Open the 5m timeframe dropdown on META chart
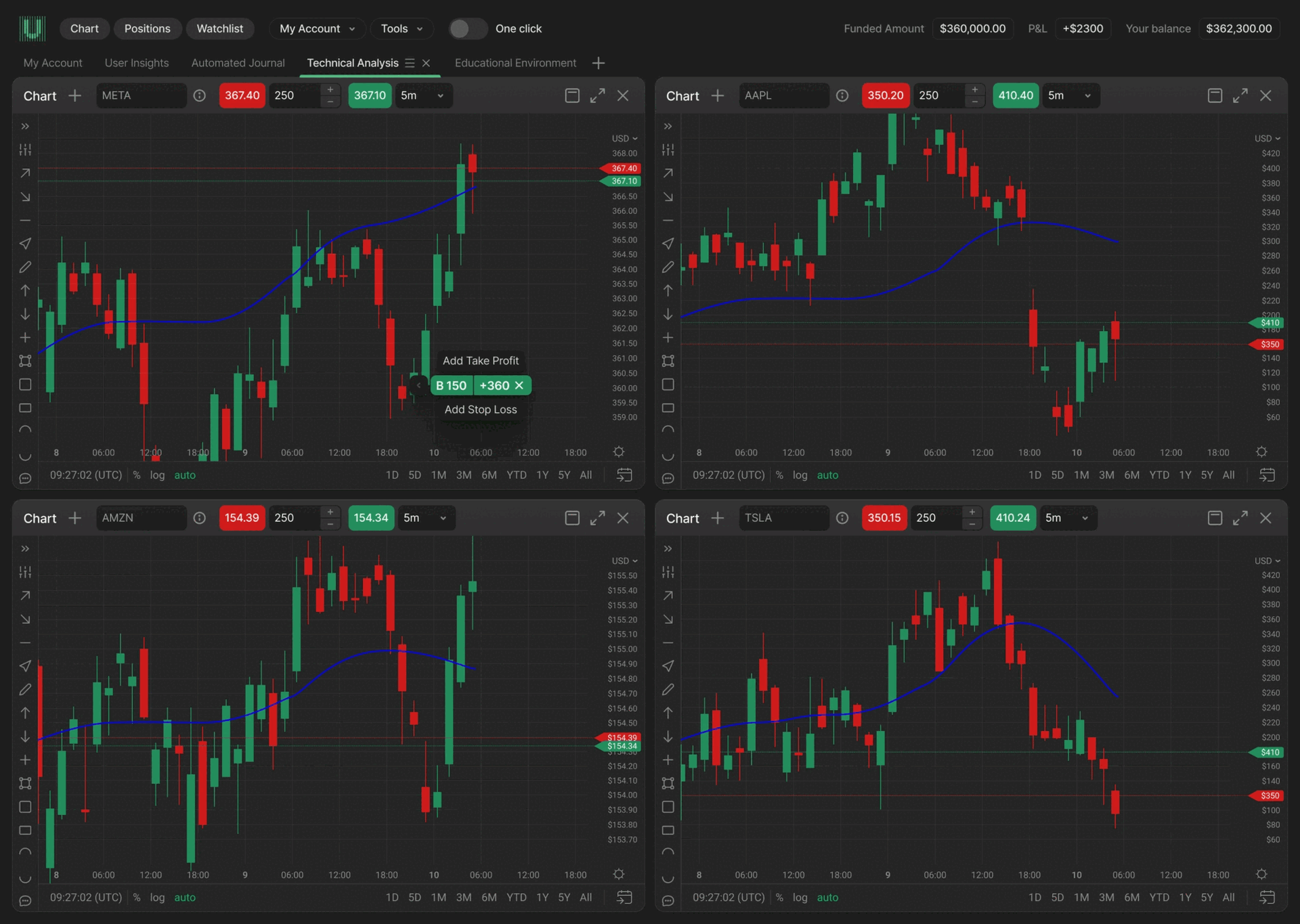Screen dimensions: 1300x924 423,95
